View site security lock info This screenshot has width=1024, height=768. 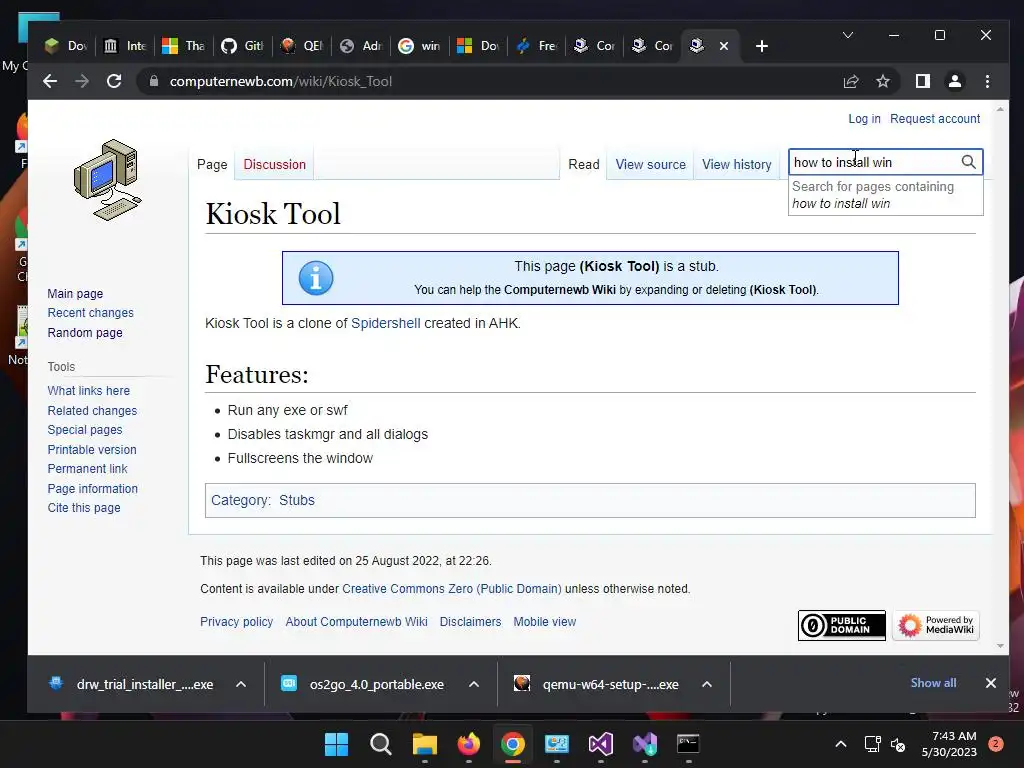(154, 81)
